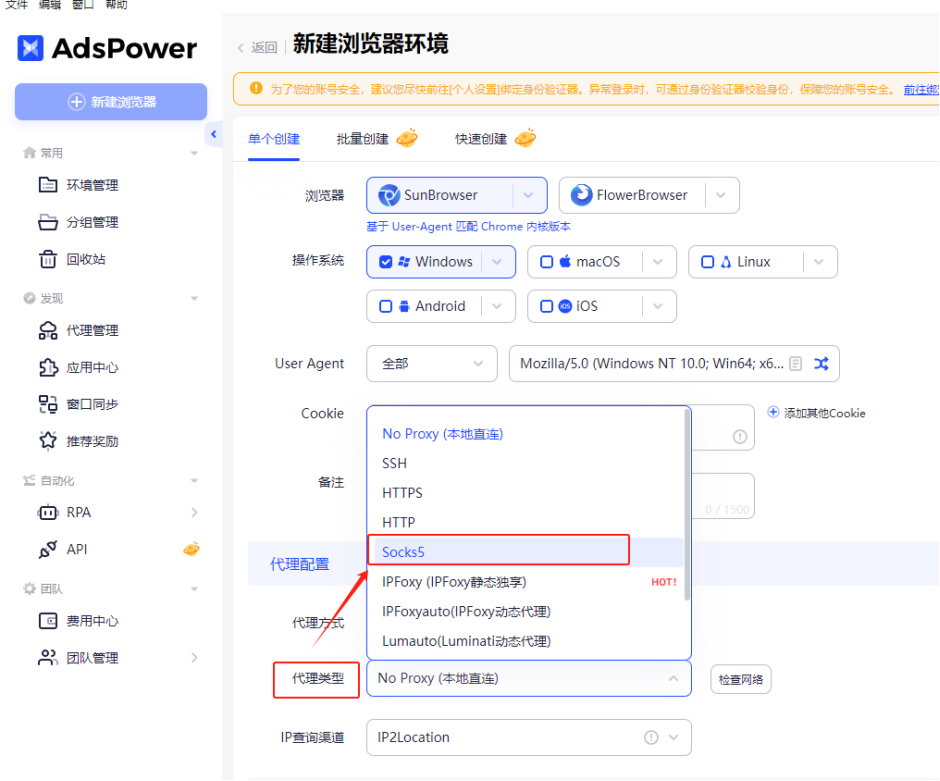Image resolution: width=940 pixels, height=781 pixels.
Task: Click the planet badge on 快速创建
Action: (525, 138)
